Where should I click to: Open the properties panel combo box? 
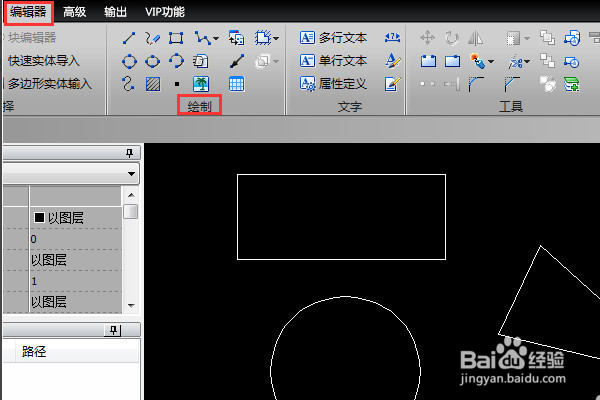pyautogui.click(x=71, y=174)
